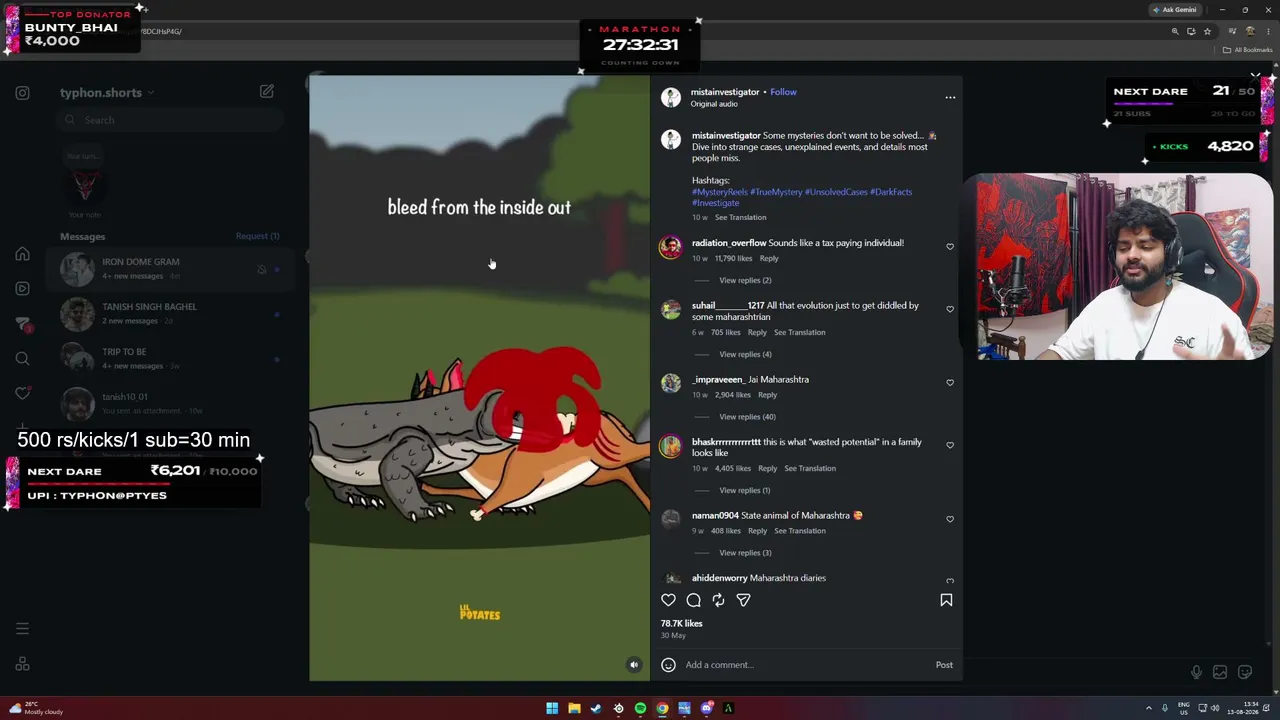Open the Chrome three-dot menu
The height and width of the screenshot is (720, 1280).
point(1266,31)
